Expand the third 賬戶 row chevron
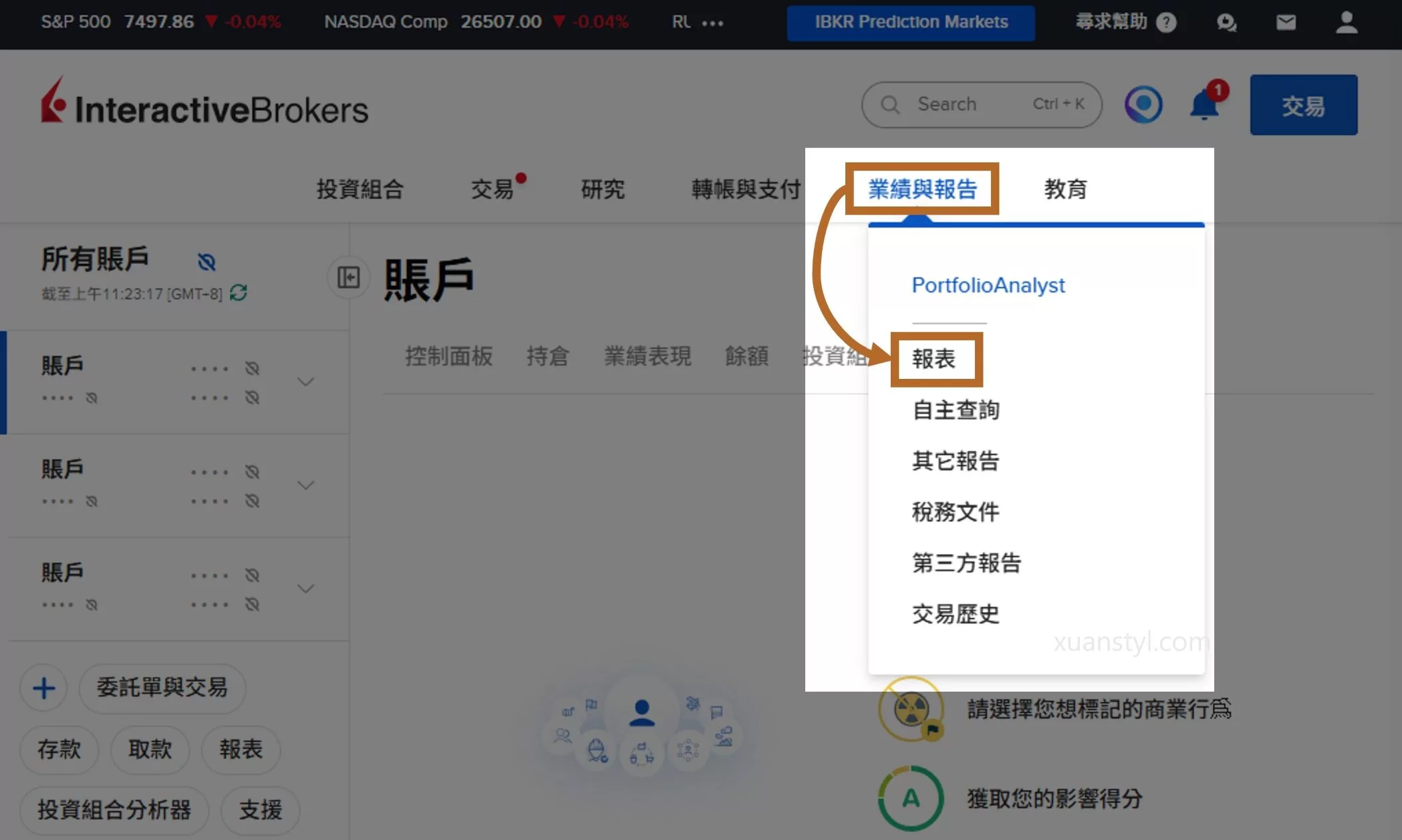1402x840 pixels. [x=305, y=589]
